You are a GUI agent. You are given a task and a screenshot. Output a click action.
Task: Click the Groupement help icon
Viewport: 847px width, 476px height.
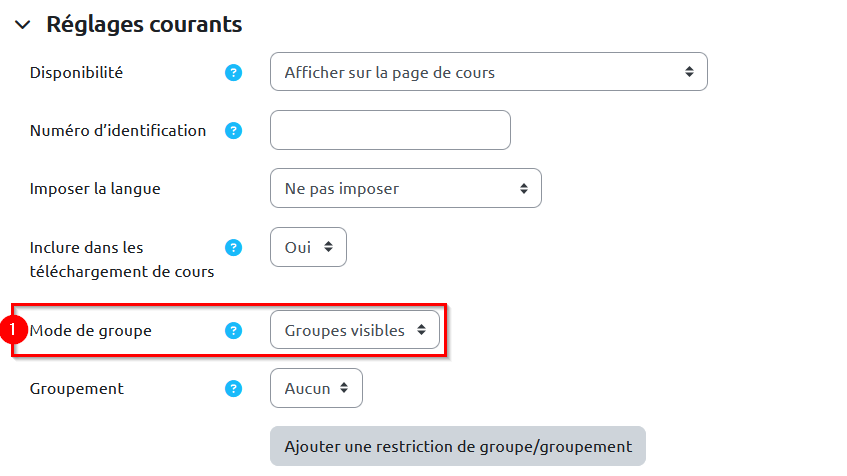tap(234, 388)
